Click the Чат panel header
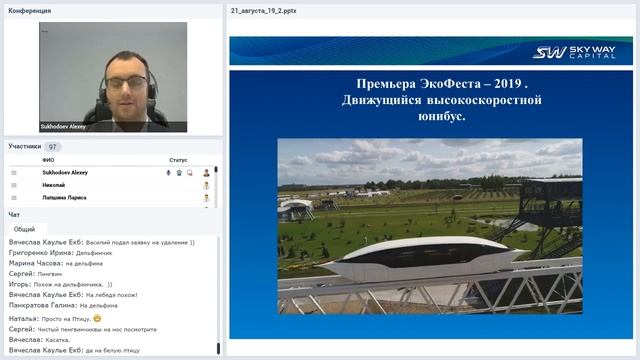This screenshot has height=360, width=640. click(14, 215)
